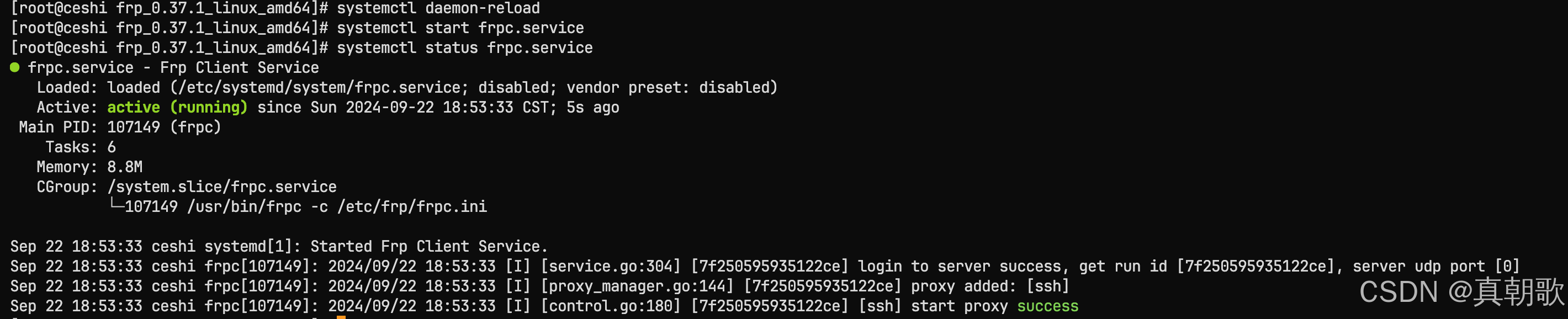Click the "Started Frp Client Service." log message
Viewport: 1568px width, 319px height.
click(428, 247)
